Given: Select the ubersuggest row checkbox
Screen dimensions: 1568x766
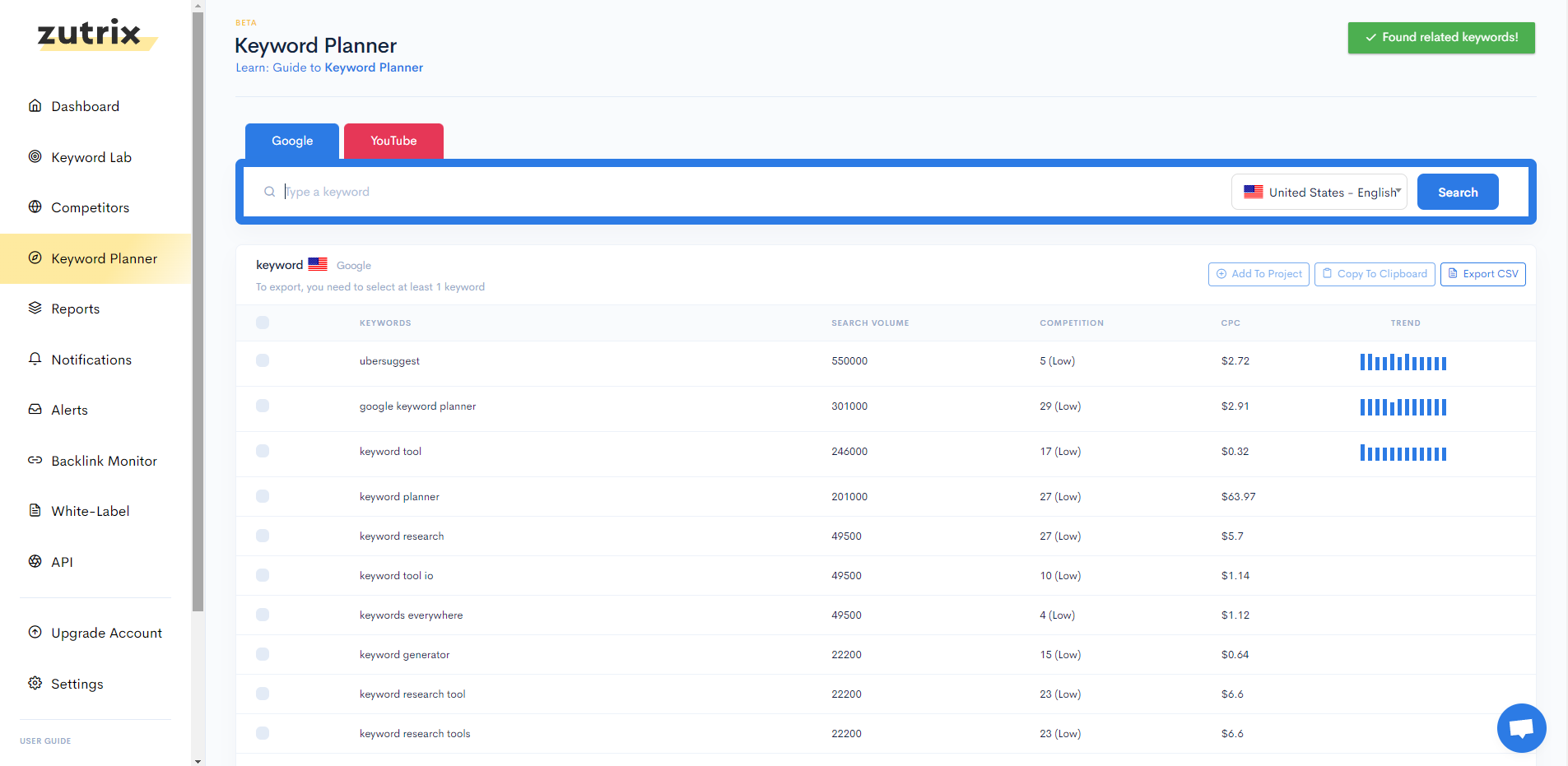Looking at the screenshot, I should click(263, 360).
